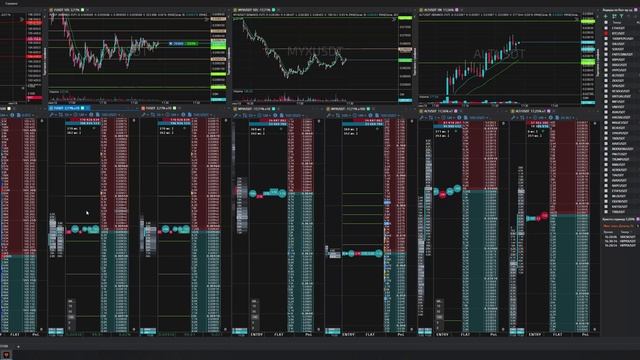Screen dimensions: 640x360
Task: Click green link square on FUSDT chart tab
Action: tap(82, 9)
